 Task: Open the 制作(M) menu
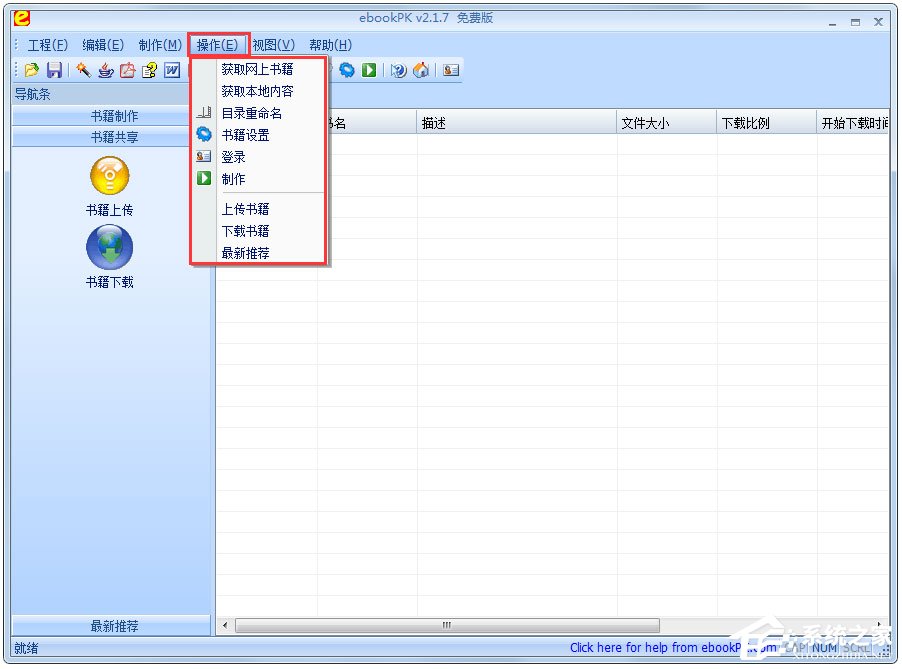160,45
